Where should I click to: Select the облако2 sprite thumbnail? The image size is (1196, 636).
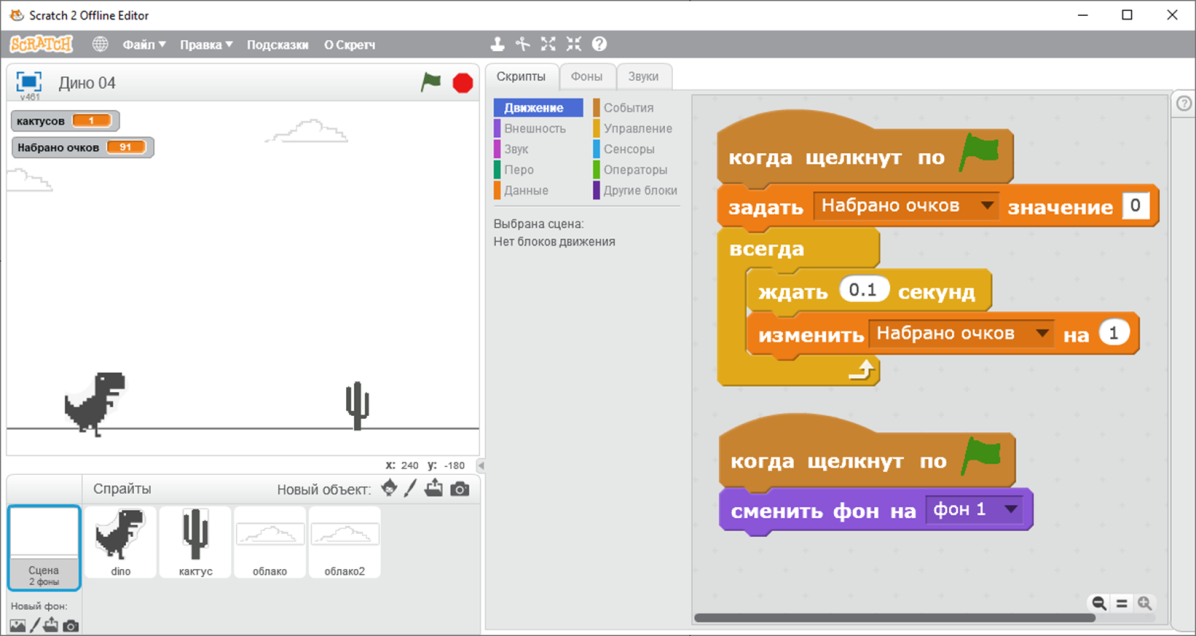coord(345,542)
